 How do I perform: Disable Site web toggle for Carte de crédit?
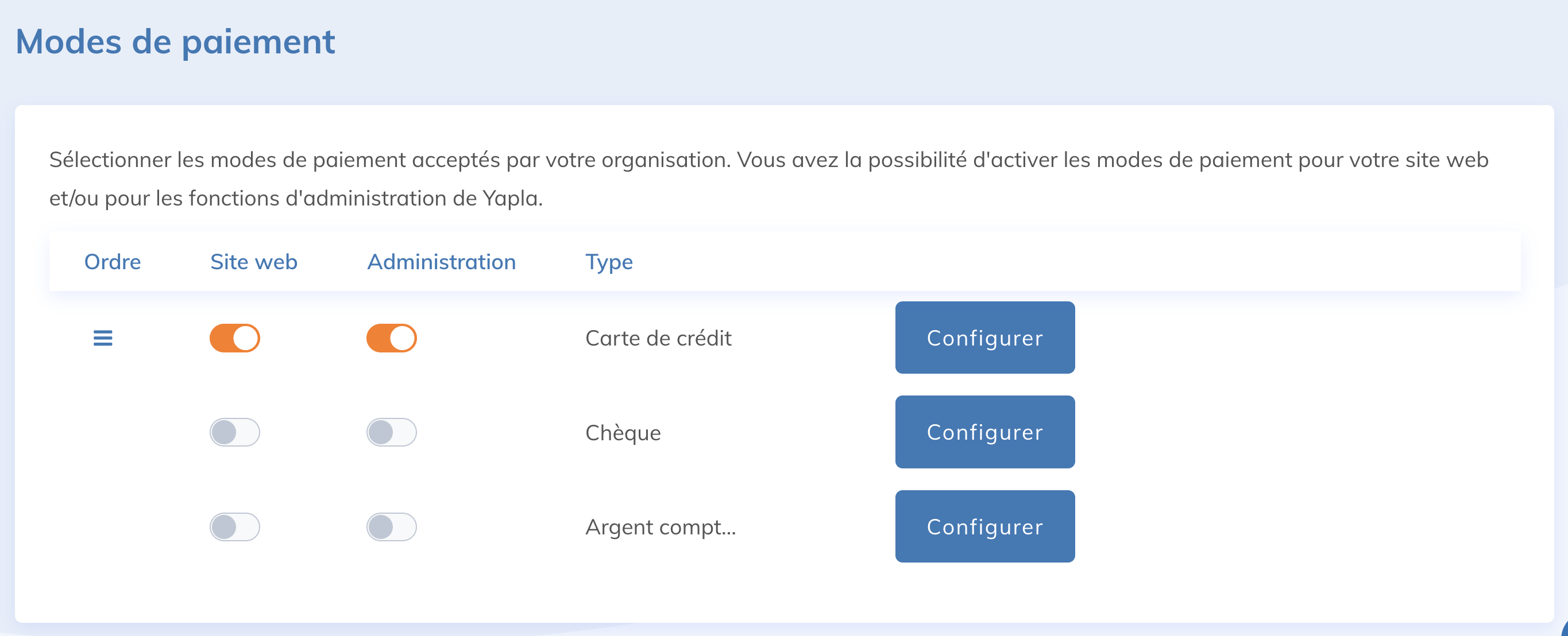[235, 338]
